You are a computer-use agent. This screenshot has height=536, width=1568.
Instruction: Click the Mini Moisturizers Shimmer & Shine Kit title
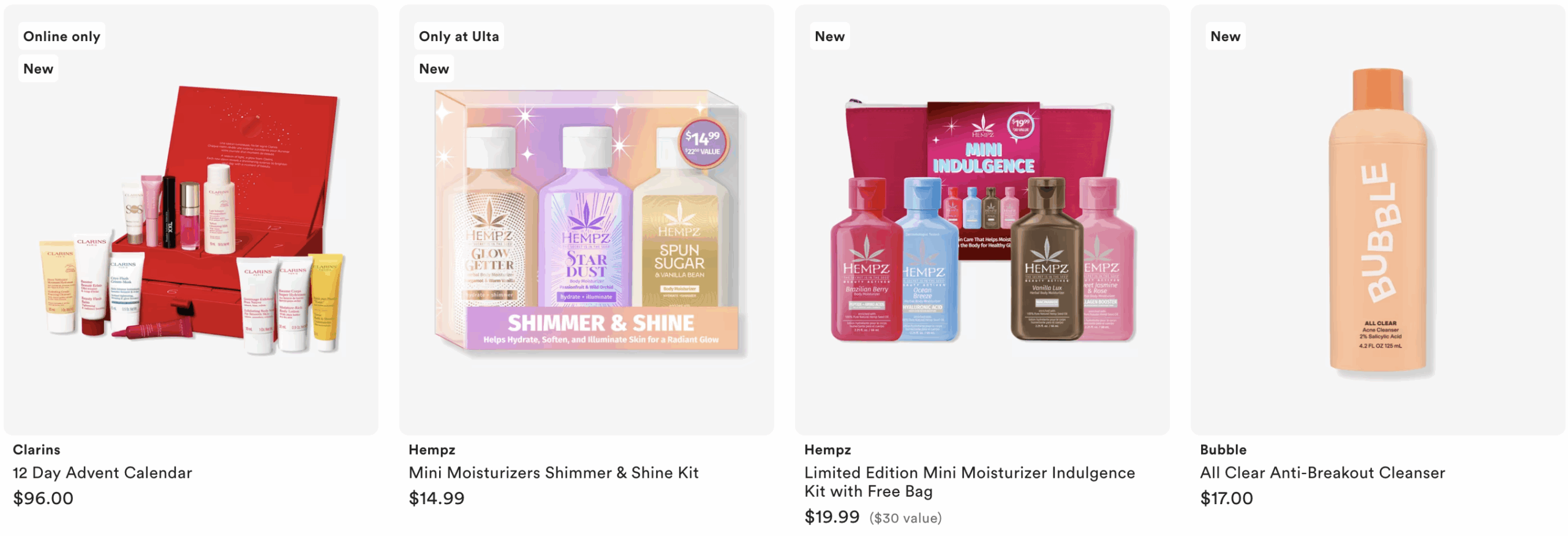click(x=554, y=472)
